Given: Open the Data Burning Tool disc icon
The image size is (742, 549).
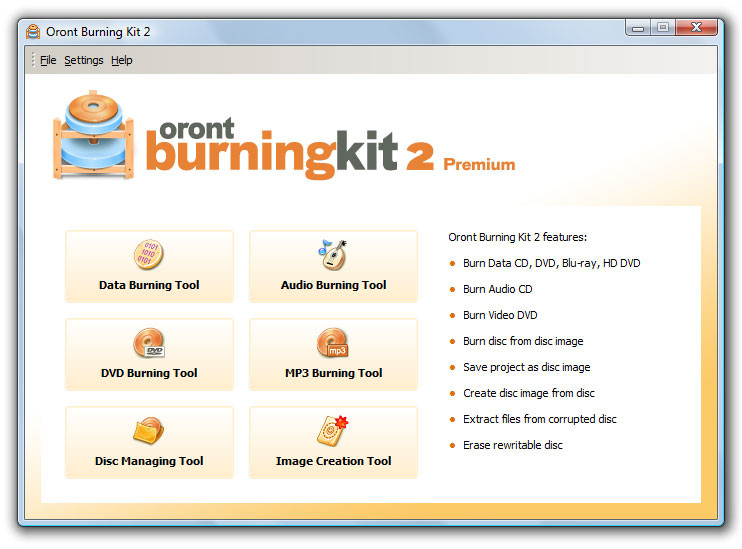Looking at the screenshot, I should [149, 254].
